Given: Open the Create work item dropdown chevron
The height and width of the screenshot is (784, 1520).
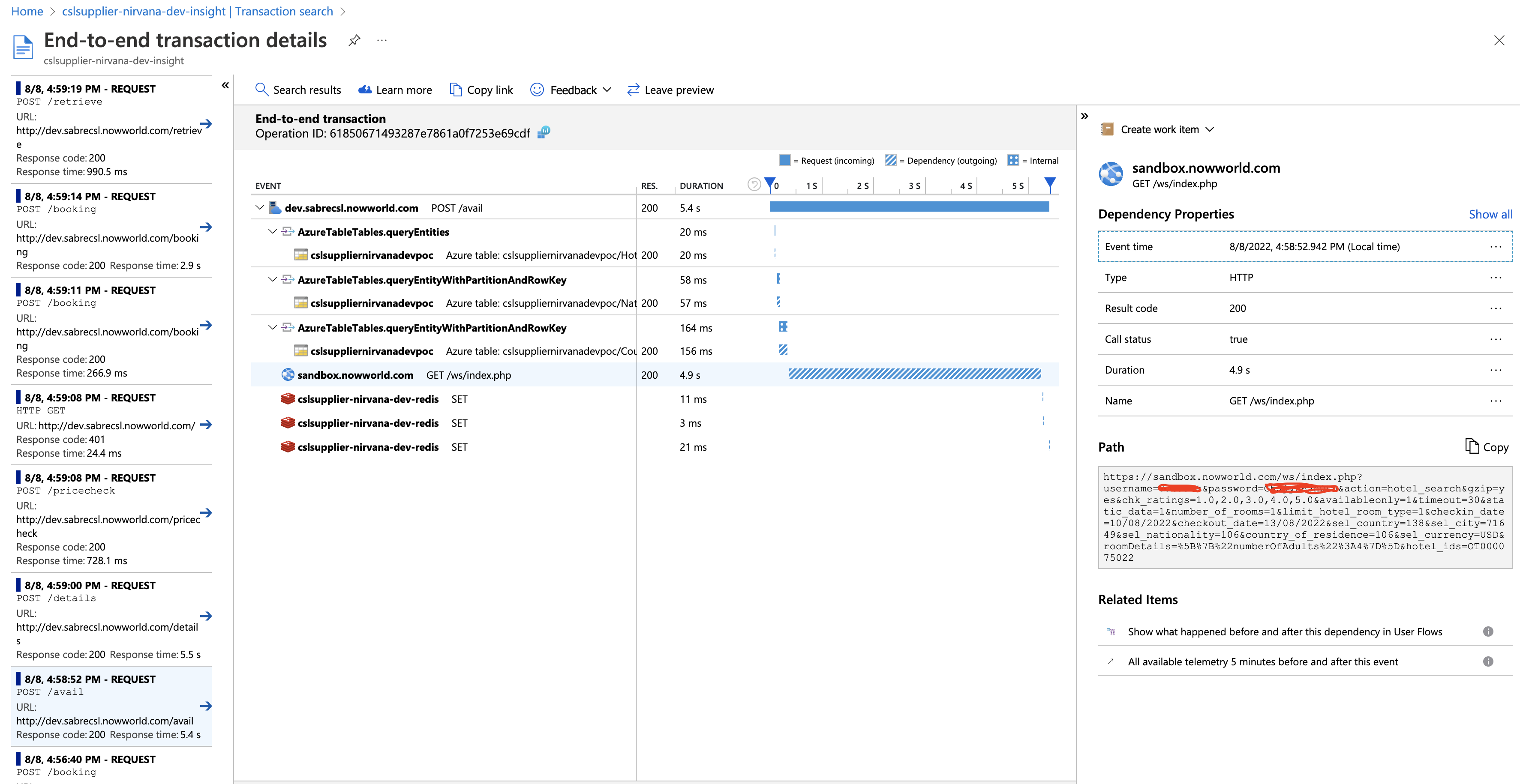Looking at the screenshot, I should tap(1210, 129).
